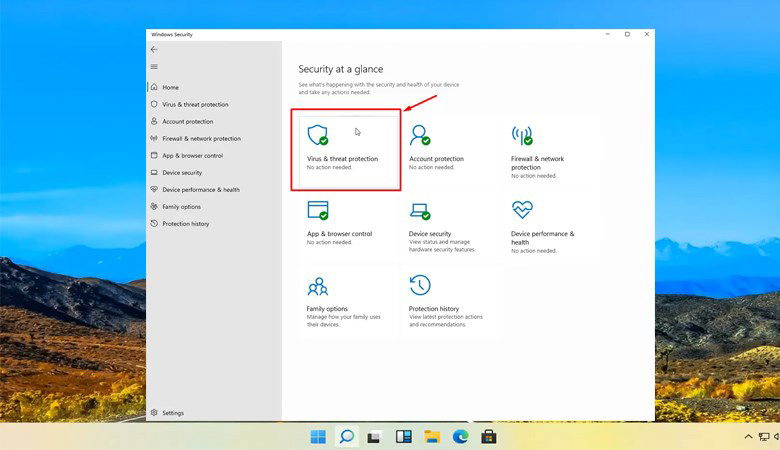The height and width of the screenshot is (450, 780).
Task: Click "View status and manage hardware security features" text
Action: tap(442, 246)
